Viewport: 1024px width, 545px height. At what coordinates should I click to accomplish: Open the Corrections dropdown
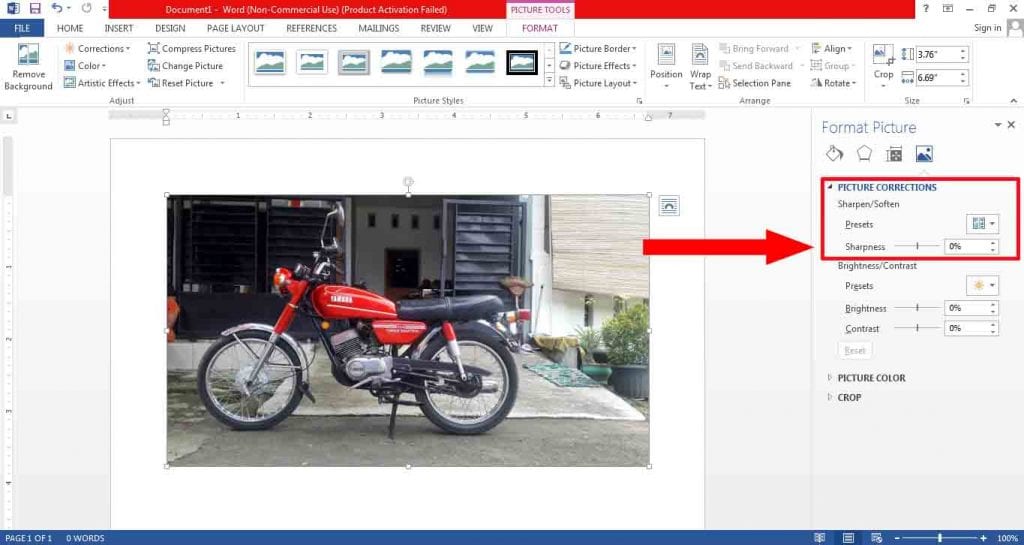click(100, 48)
